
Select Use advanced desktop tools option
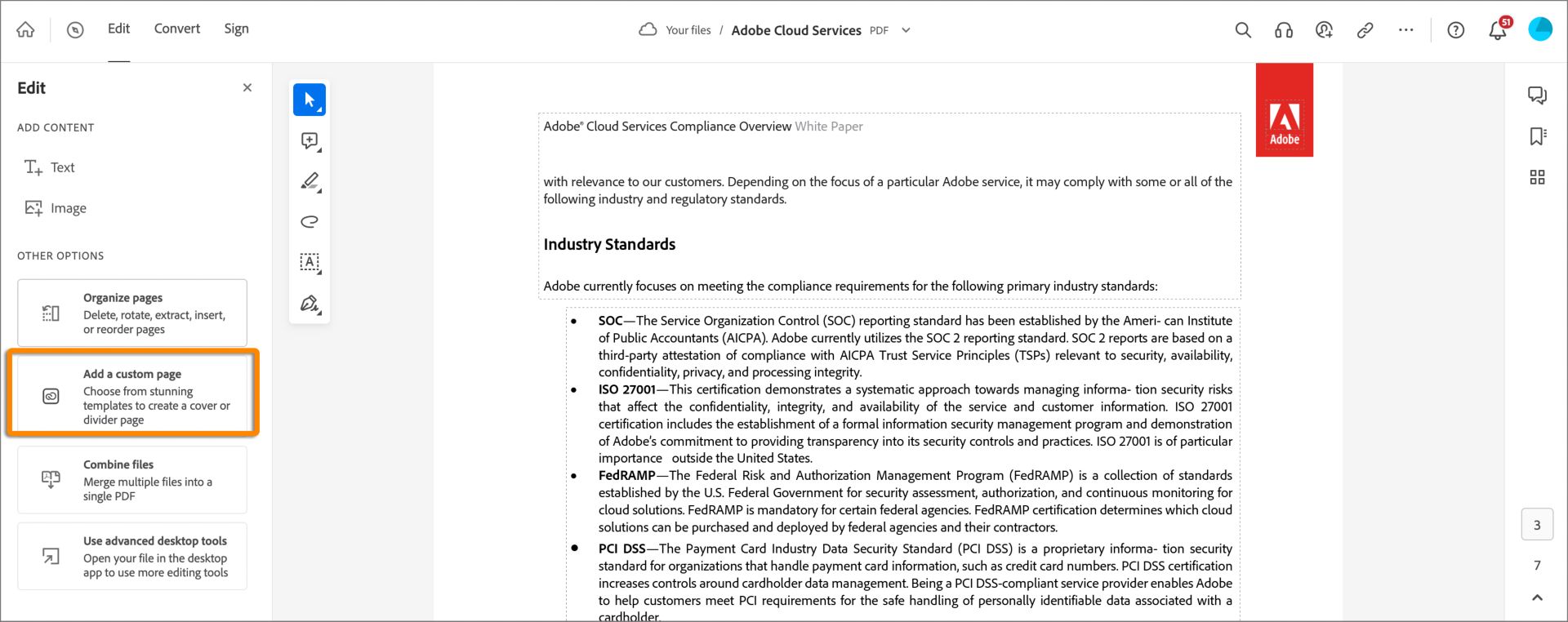[132, 556]
